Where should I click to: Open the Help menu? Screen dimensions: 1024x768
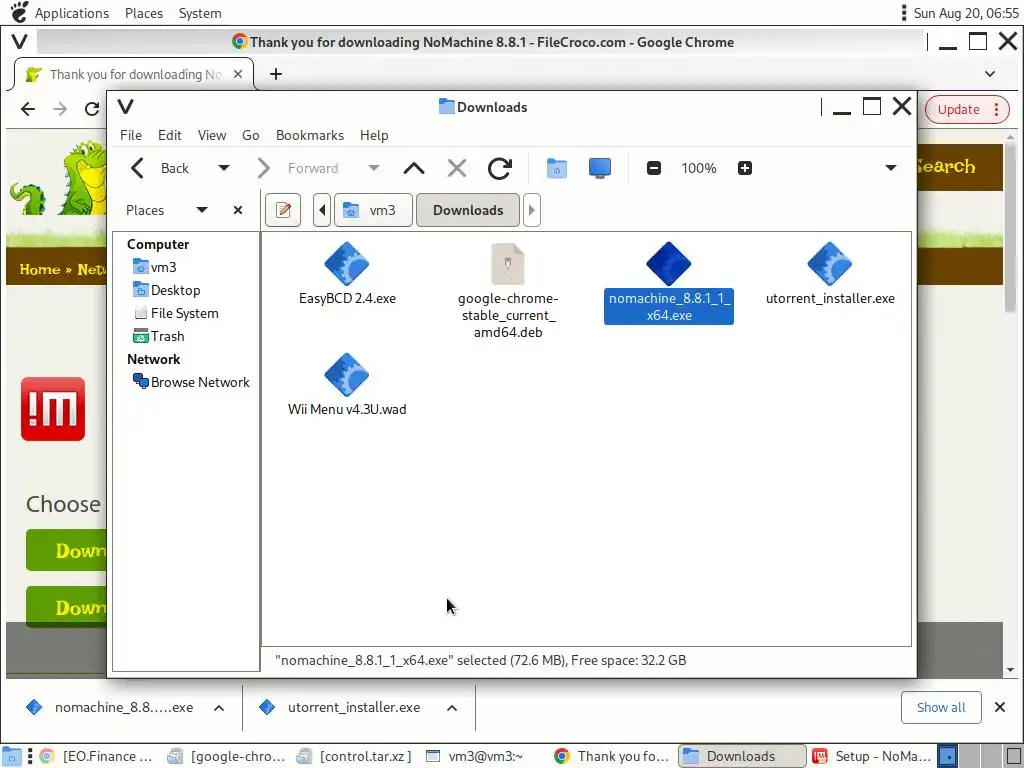[374, 135]
